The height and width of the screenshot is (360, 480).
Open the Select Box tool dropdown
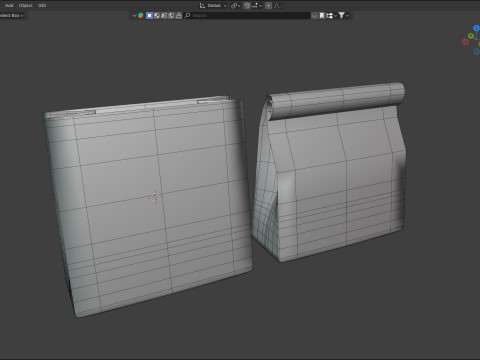pyautogui.click(x=12, y=15)
